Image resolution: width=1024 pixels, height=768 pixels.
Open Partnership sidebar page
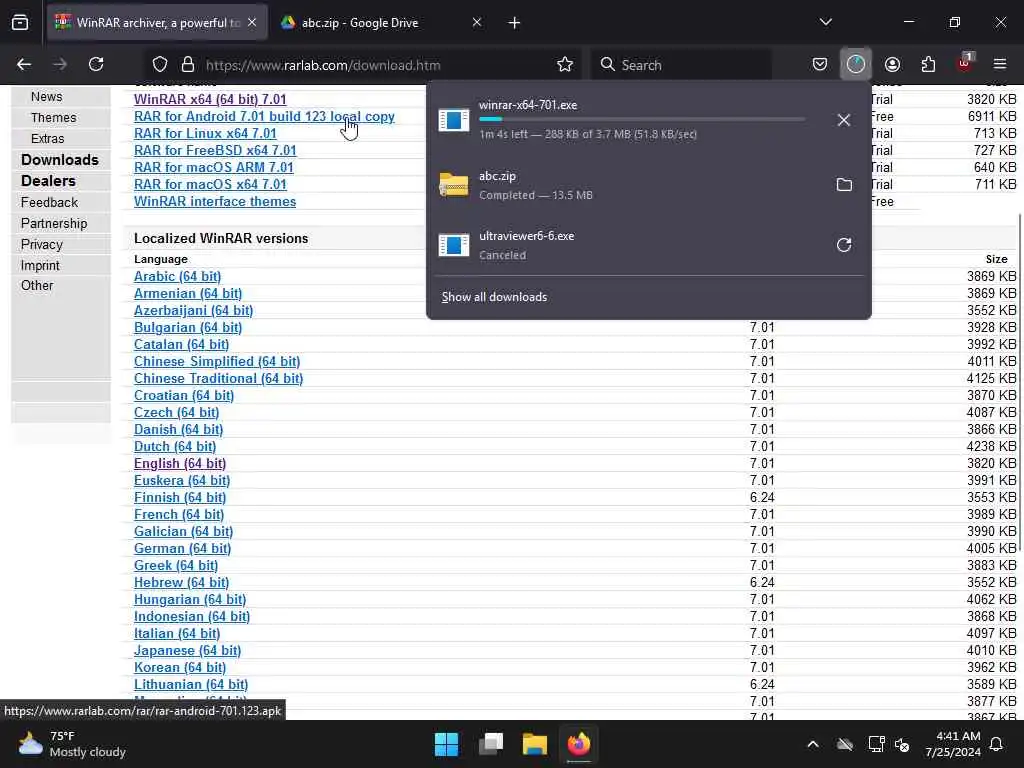point(54,223)
